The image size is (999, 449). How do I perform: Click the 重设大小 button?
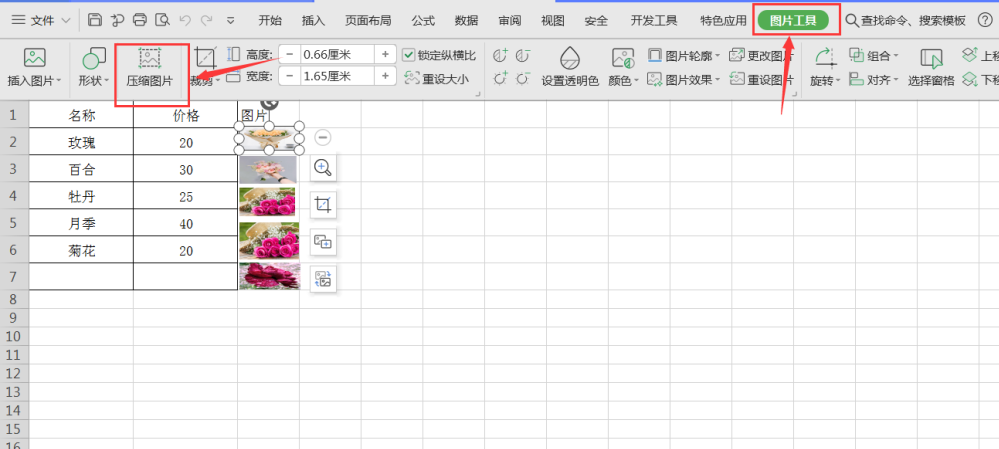[438, 78]
